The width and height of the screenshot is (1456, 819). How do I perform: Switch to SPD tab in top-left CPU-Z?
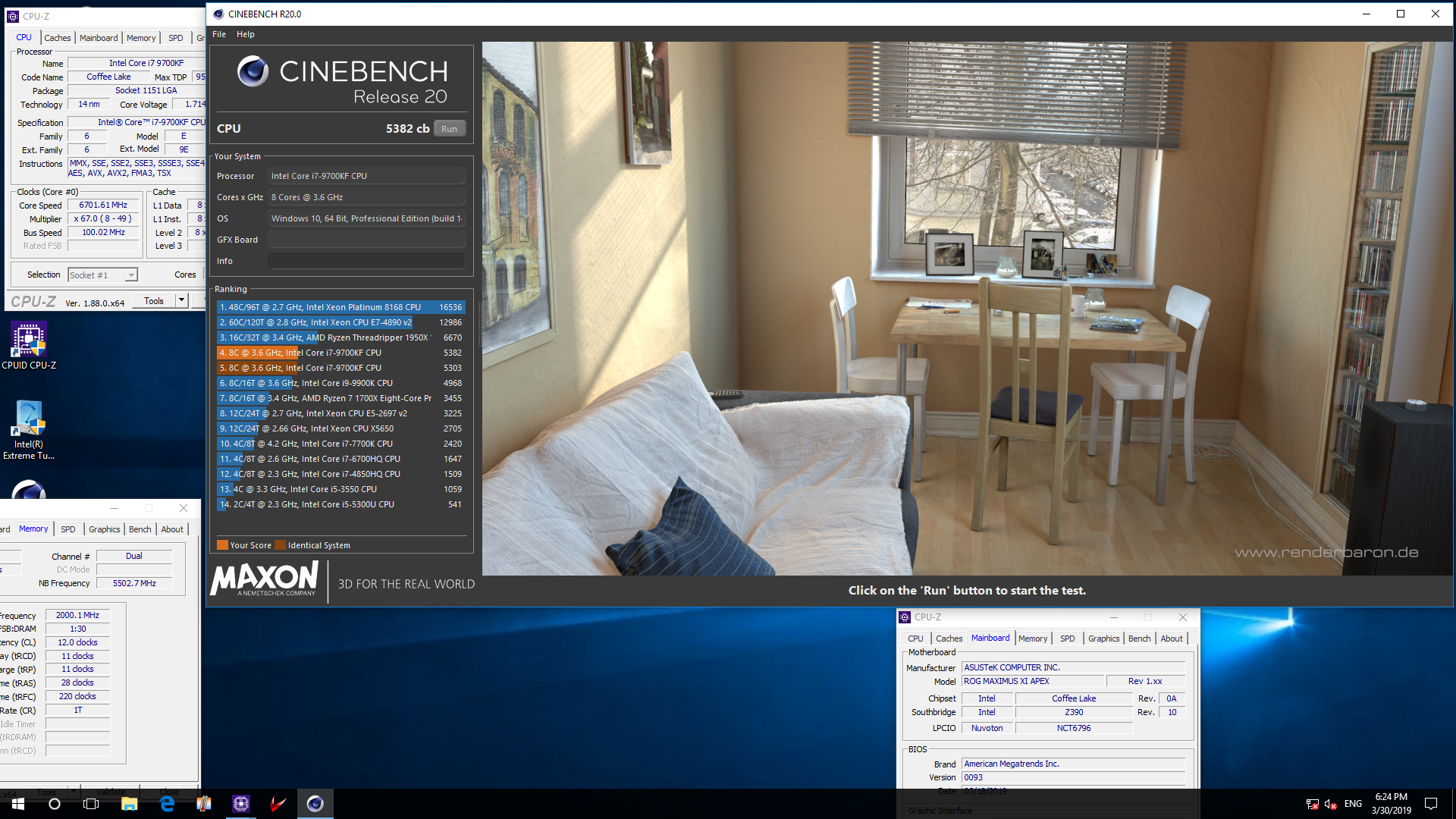pyautogui.click(x=175, y=38)
